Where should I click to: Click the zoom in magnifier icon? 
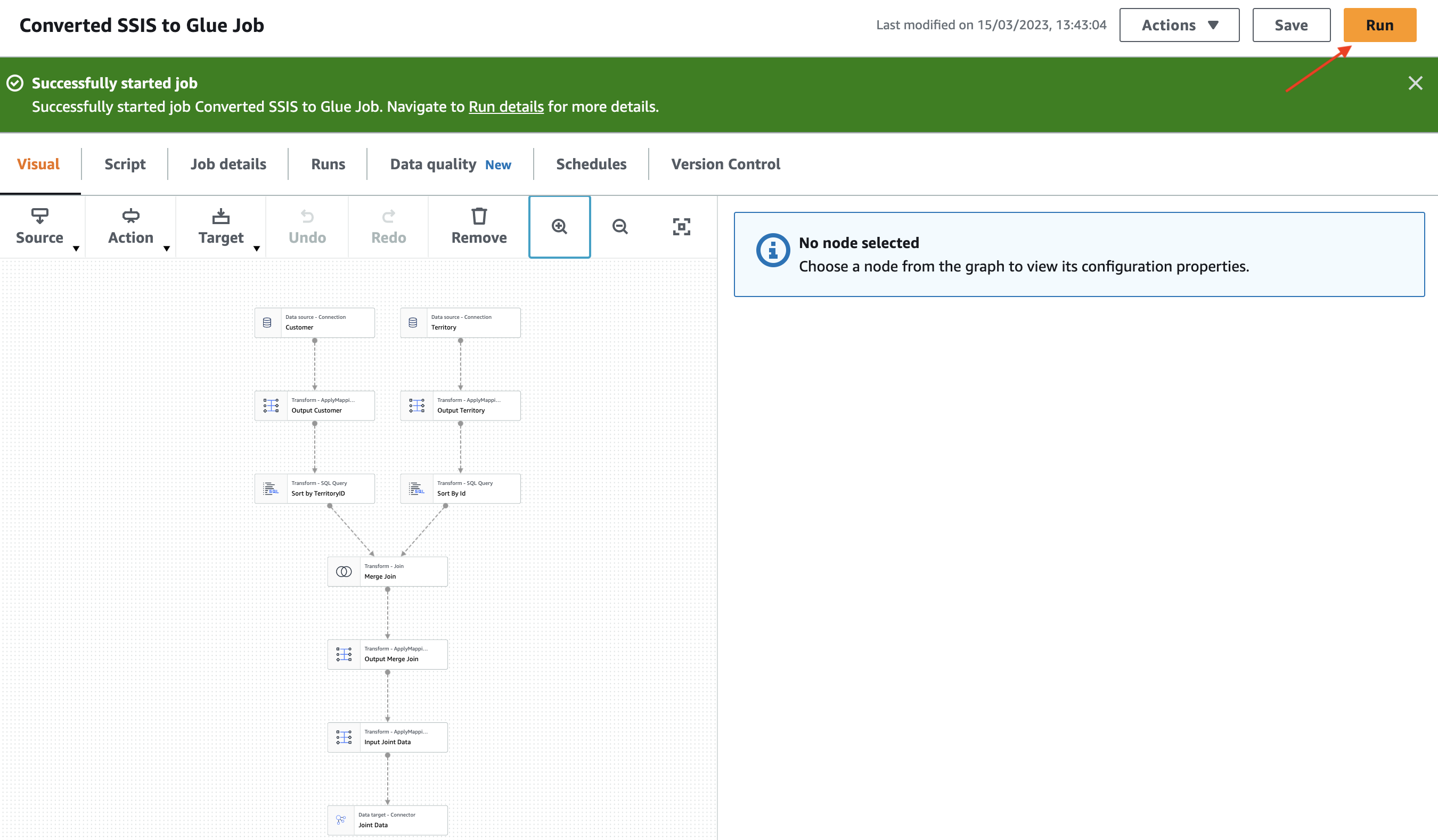[559, 226]
